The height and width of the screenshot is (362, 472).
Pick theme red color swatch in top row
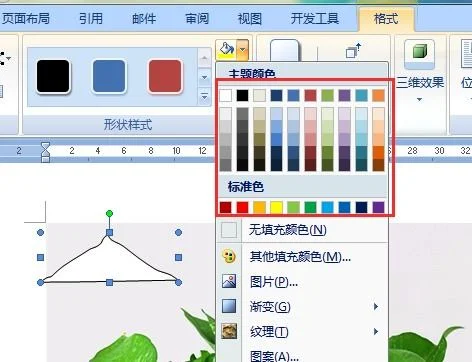click(310, 95)
